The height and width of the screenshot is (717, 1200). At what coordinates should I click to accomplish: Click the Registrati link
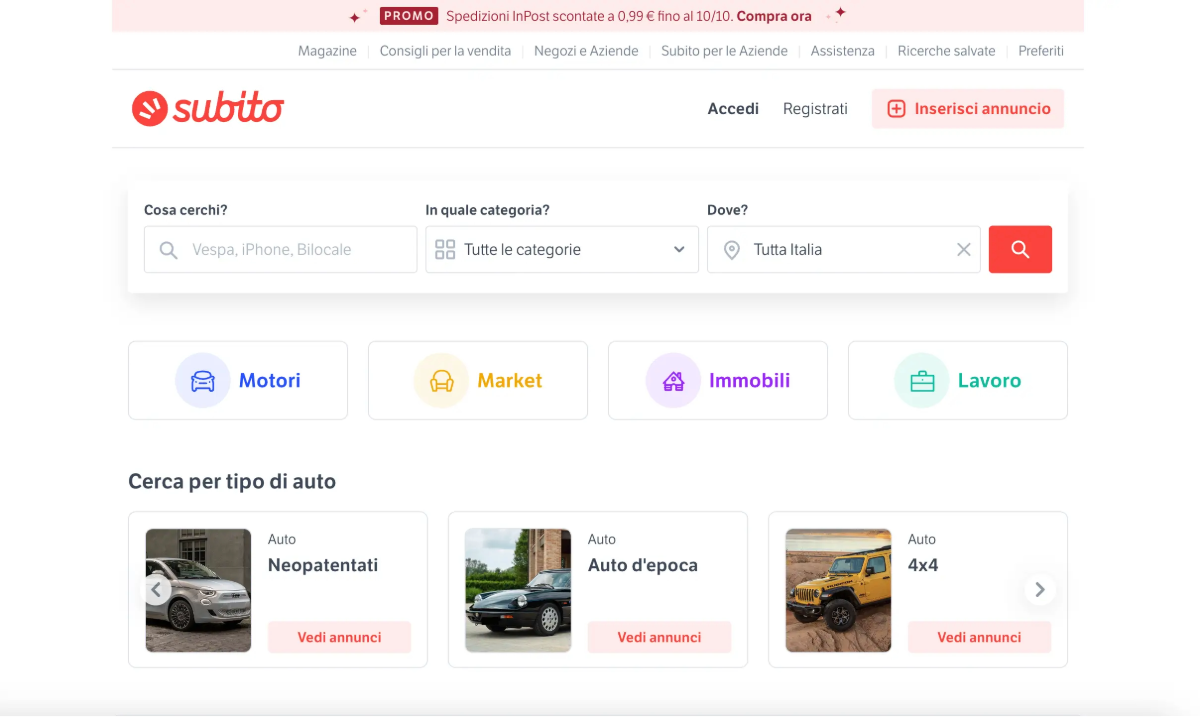pyautogui.click(x=815, y=109)
